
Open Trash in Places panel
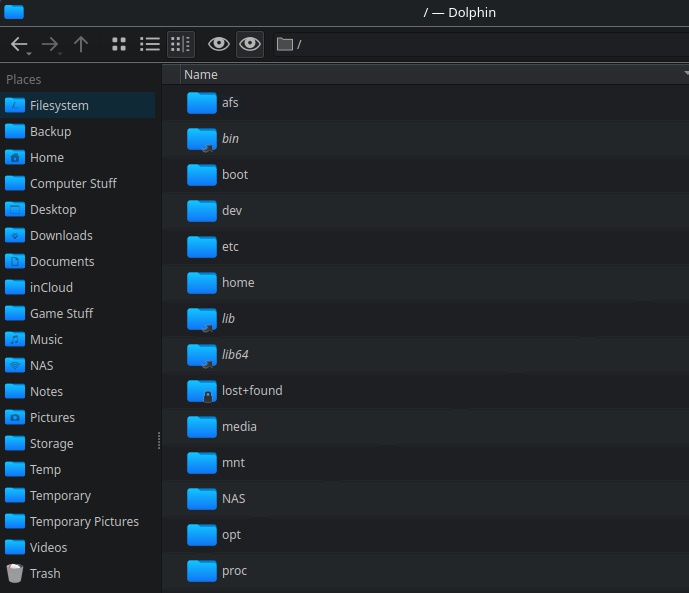point(78,573)
